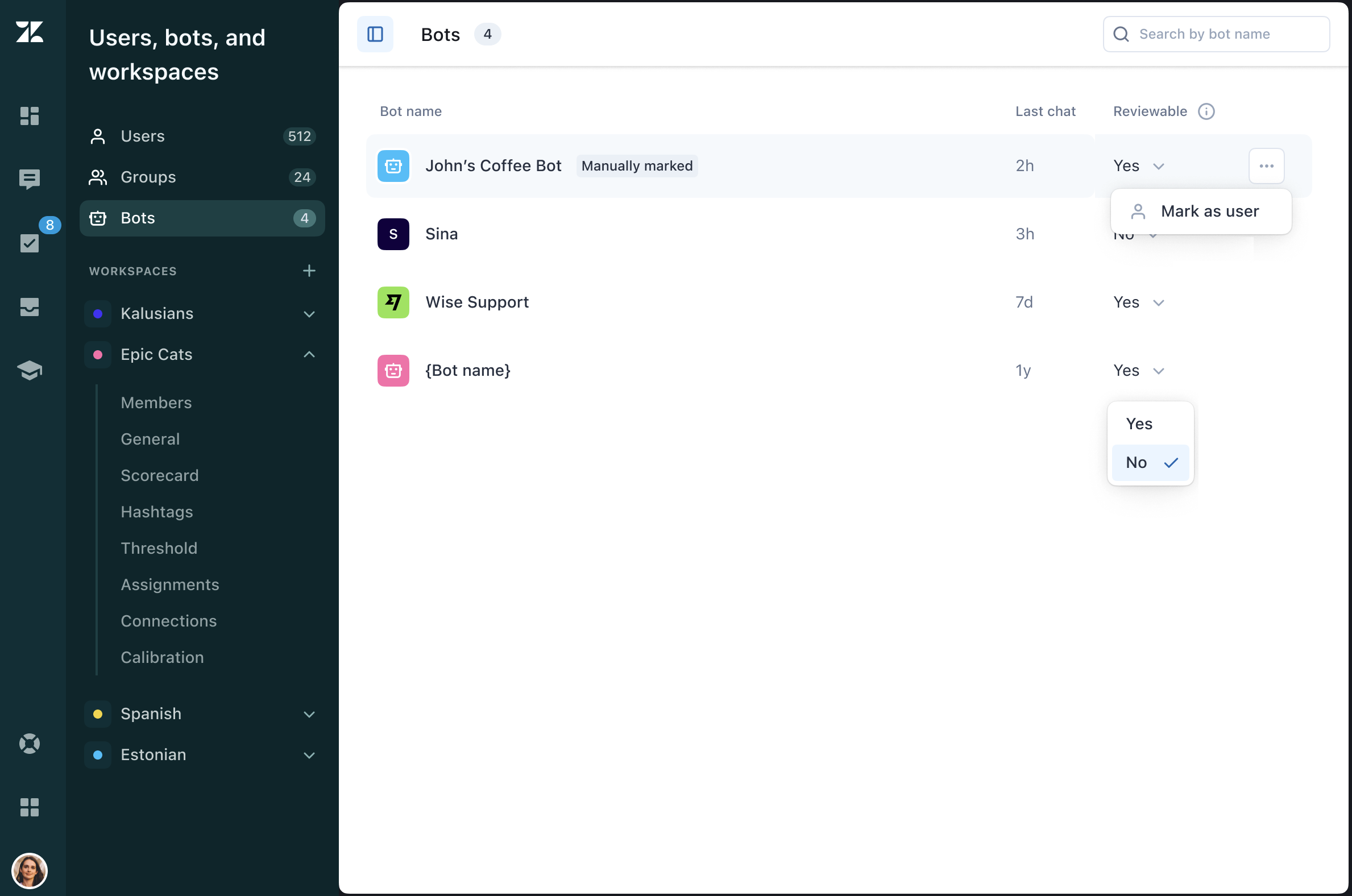Add a new workspace with plus icon
The width and height of the screenshot is (1352, 896).
point(309,271)
